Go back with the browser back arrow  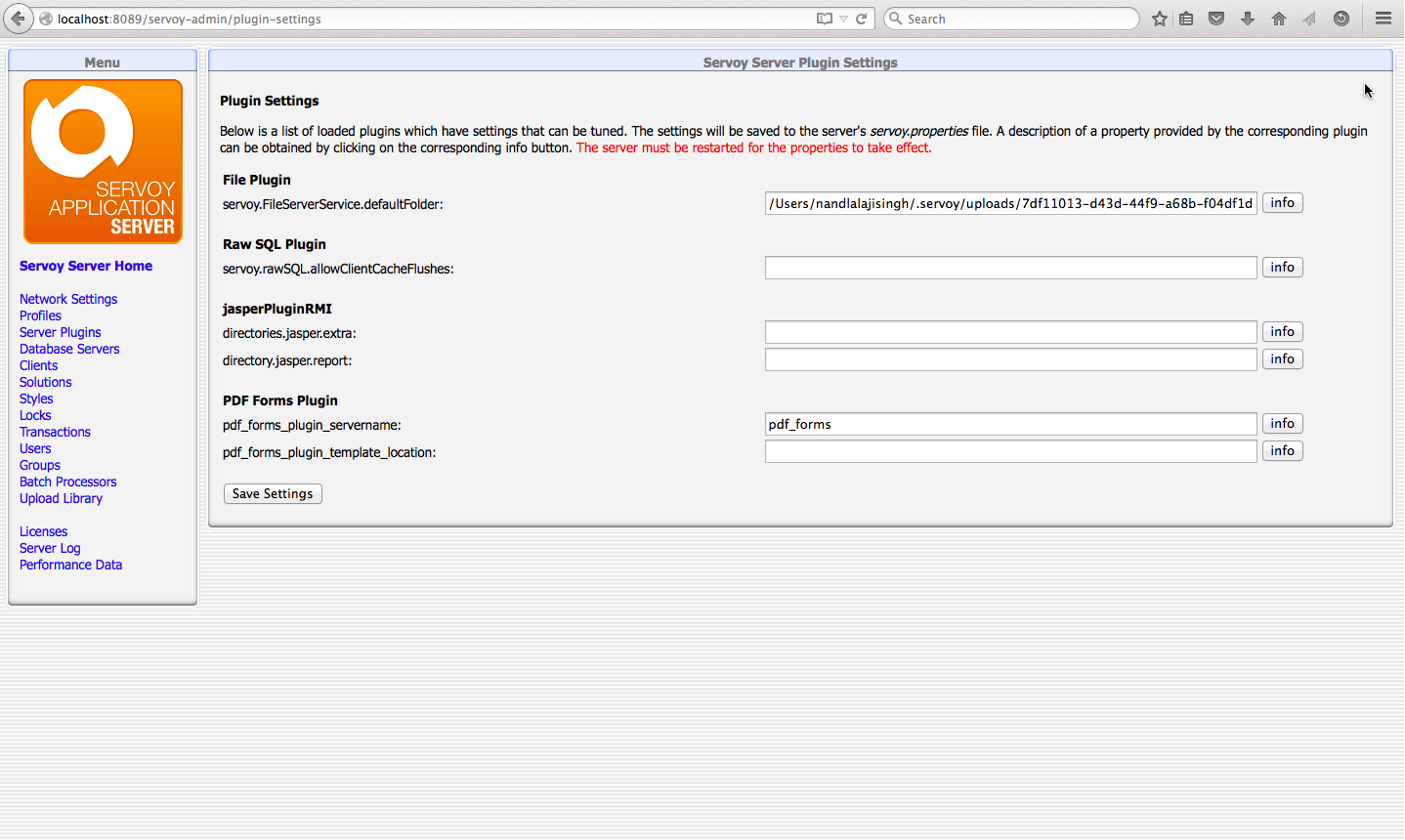[18, 19]
